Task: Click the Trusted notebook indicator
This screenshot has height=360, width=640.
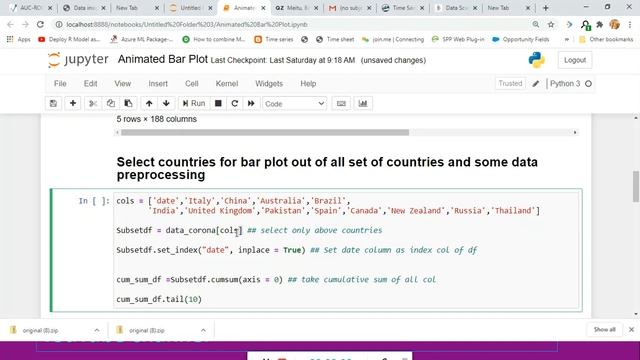Action: click(x=510, y=83)
